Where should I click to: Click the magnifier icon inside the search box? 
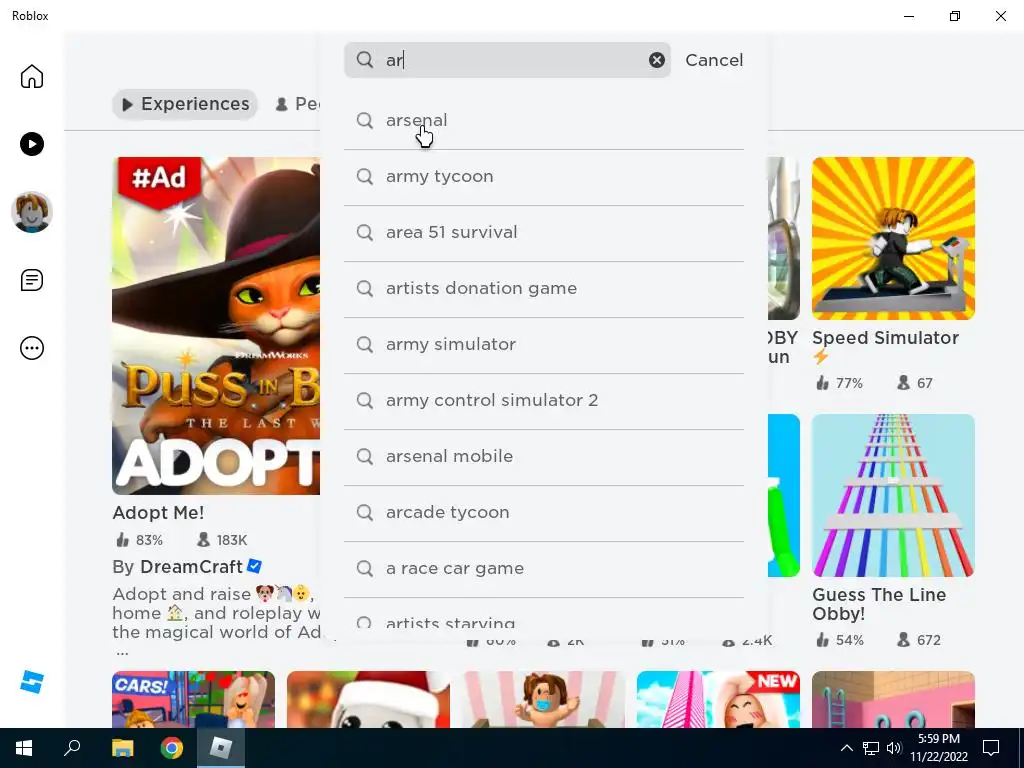point(364,60)
